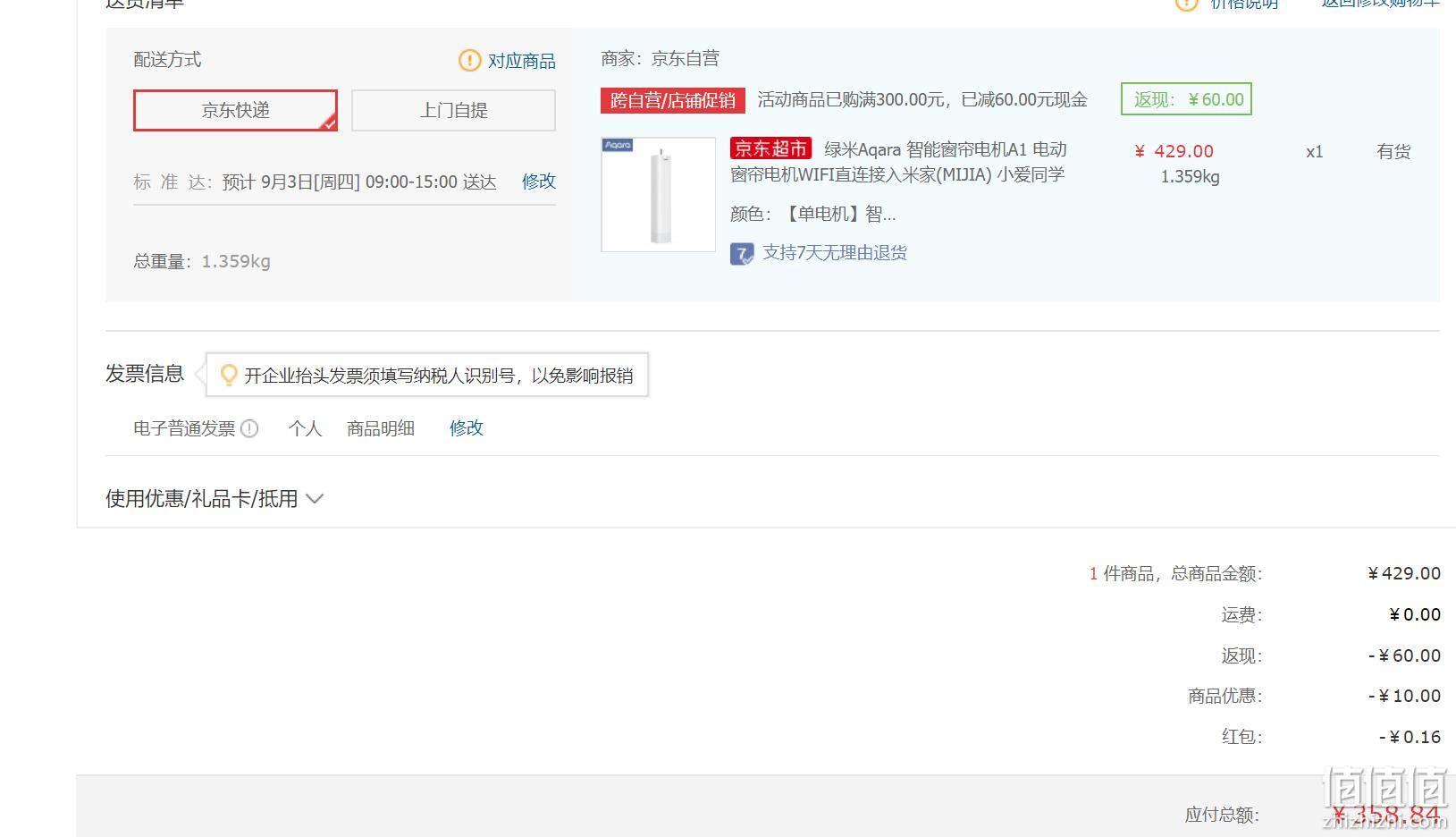Click the 个人 invoice title text
Image resolution: width=1456 pixels, height=837 pixels.
pos(305,428)
